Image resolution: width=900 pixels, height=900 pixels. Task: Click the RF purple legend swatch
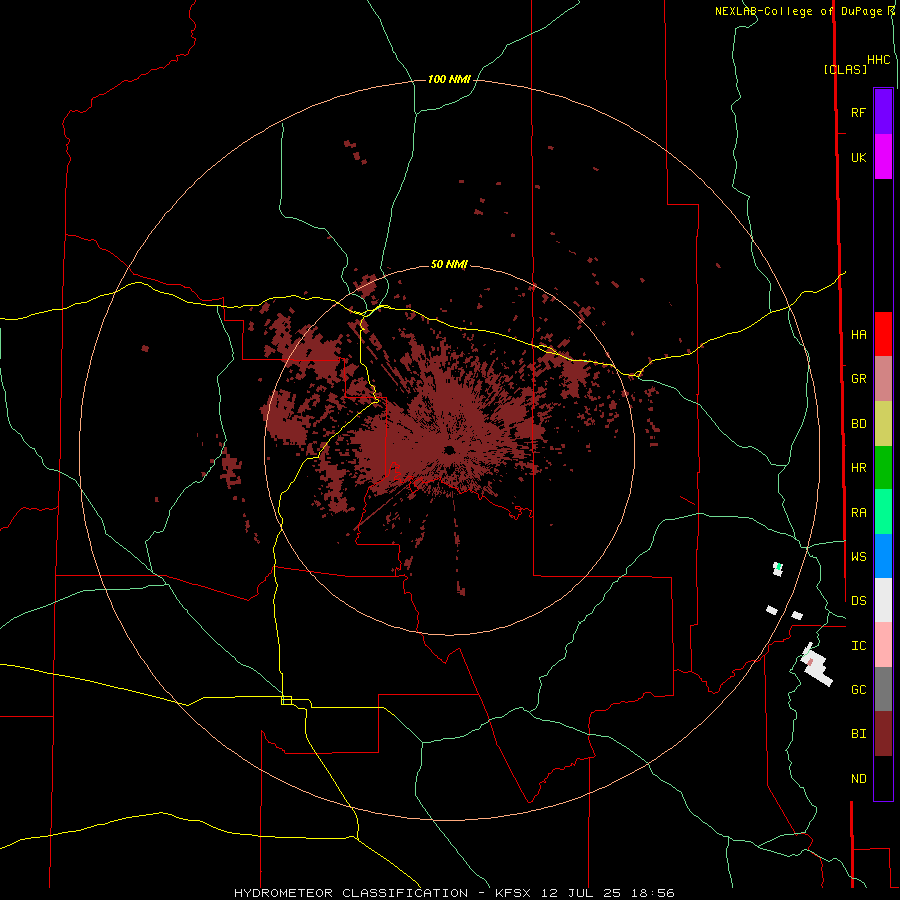[883, 112]
